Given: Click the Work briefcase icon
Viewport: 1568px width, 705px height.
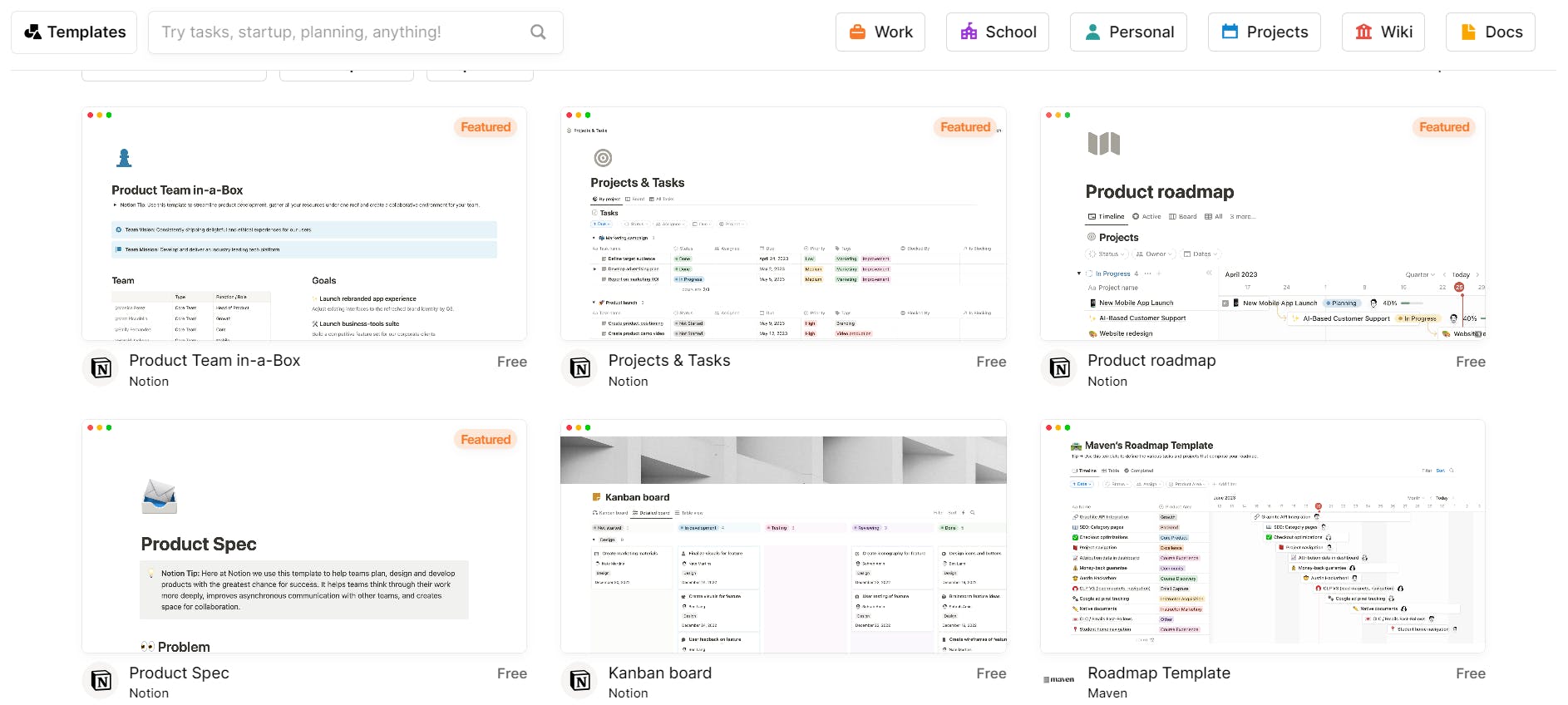Looking at the screenshot, I should pyautogui.click(x=857, y=32).
